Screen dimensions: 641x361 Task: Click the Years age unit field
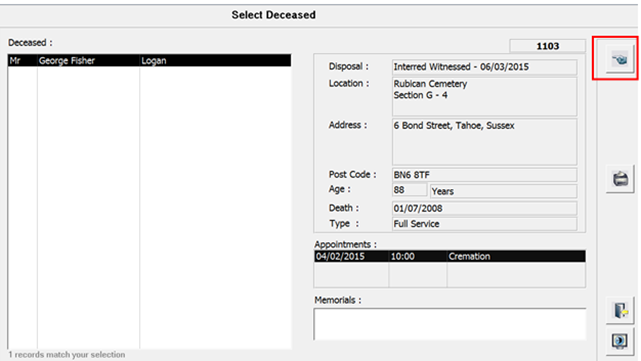[x=503, y=191]
